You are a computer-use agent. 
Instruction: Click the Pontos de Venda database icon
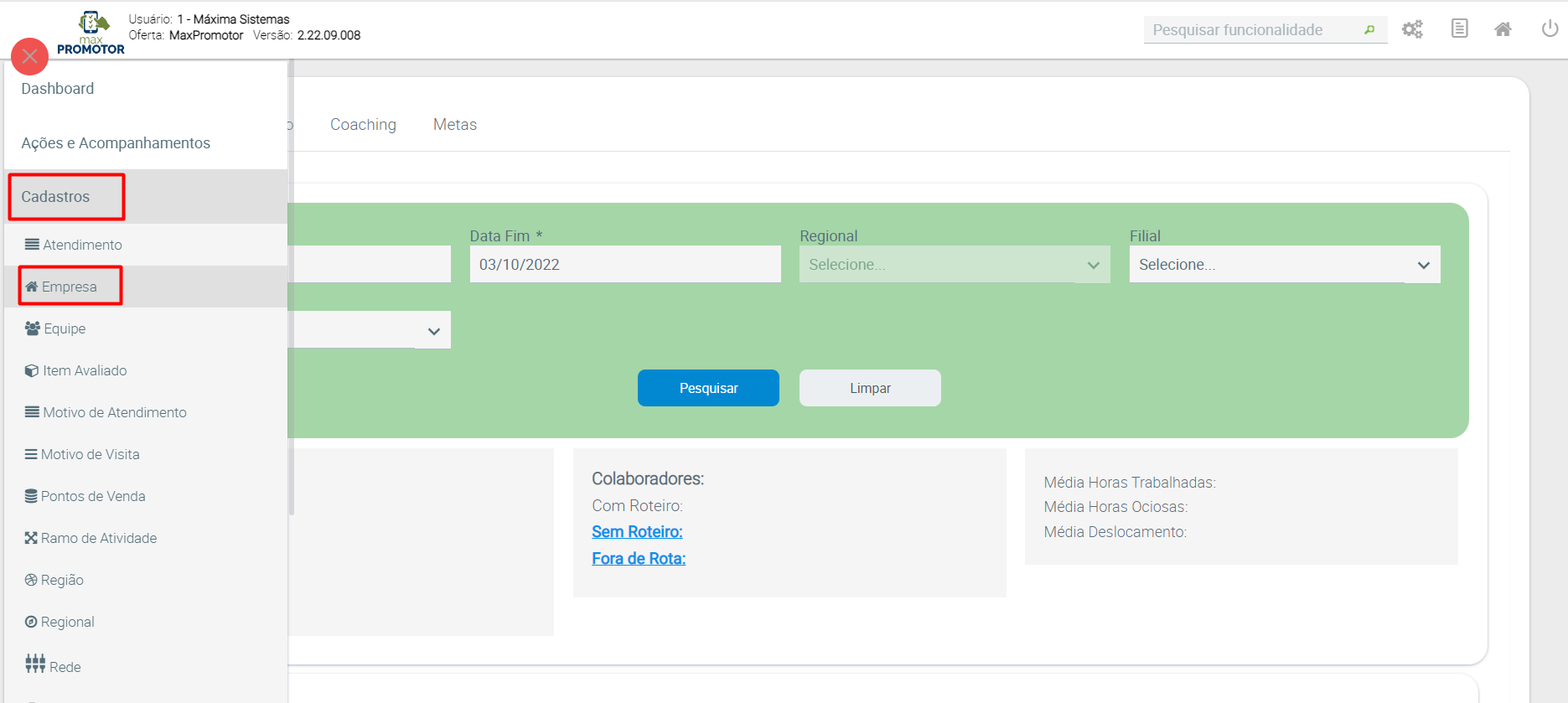coord(31,496)
